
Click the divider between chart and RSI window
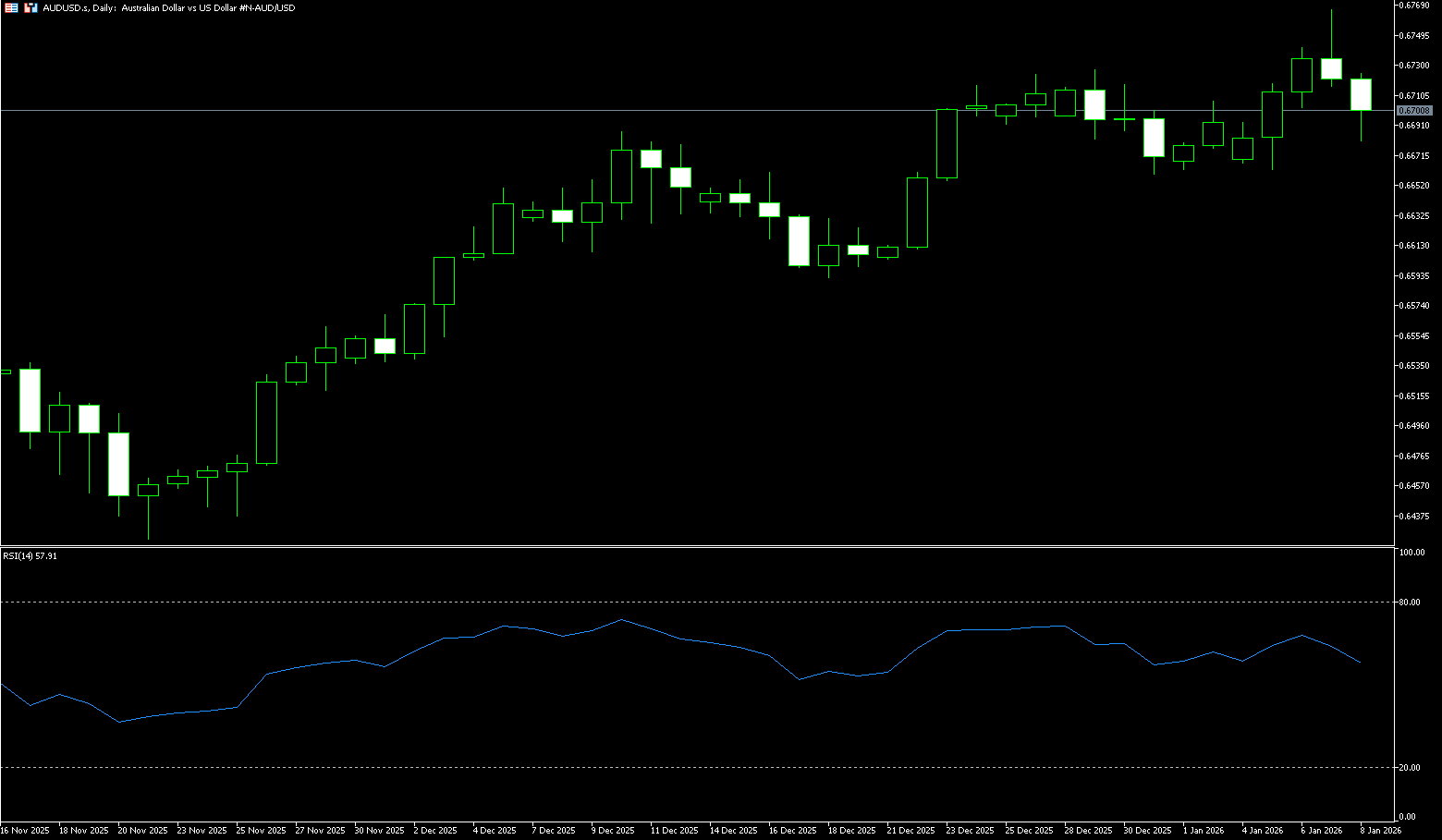[x=693, y=546]
